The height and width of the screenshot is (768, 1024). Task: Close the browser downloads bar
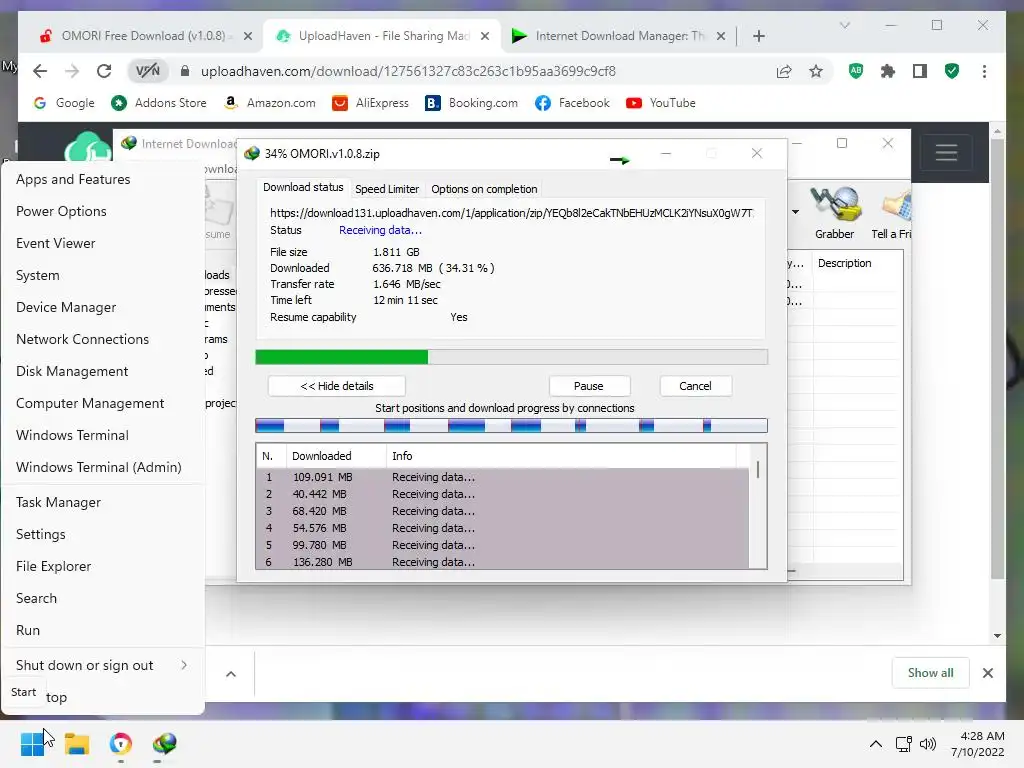[x=987, y=673]
